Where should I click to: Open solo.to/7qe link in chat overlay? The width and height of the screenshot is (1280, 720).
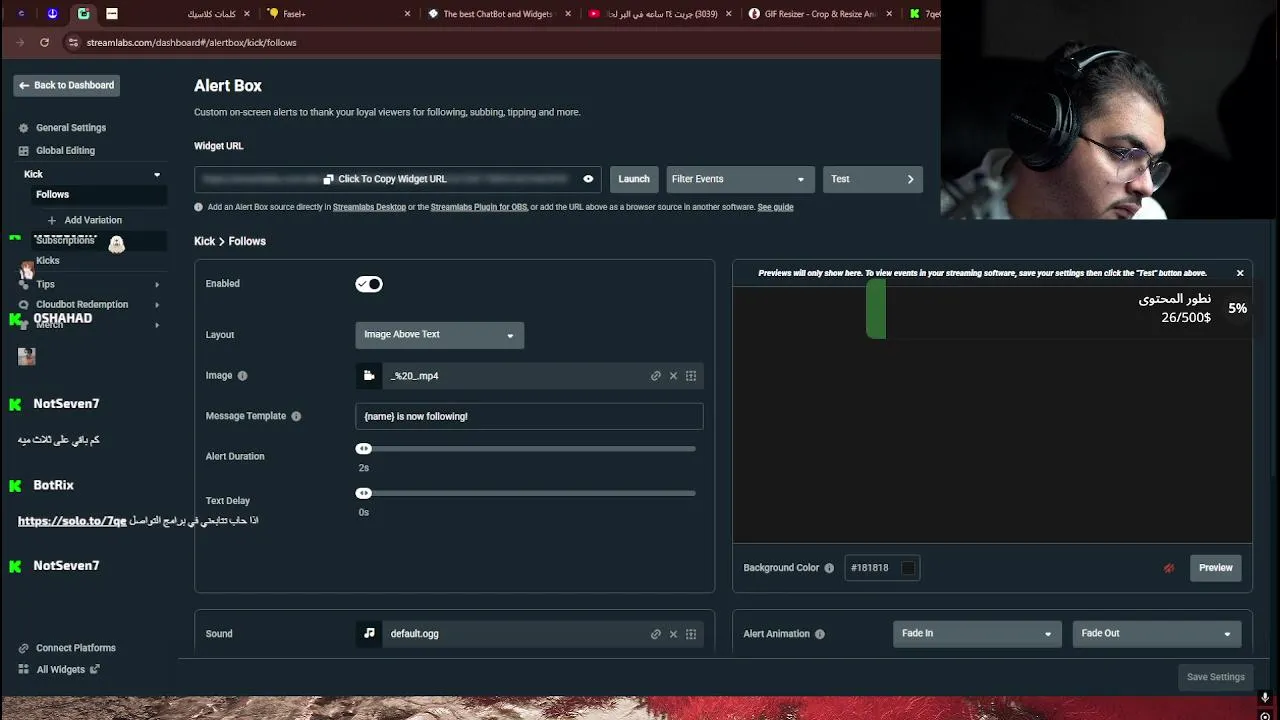[x=72, y=521]
